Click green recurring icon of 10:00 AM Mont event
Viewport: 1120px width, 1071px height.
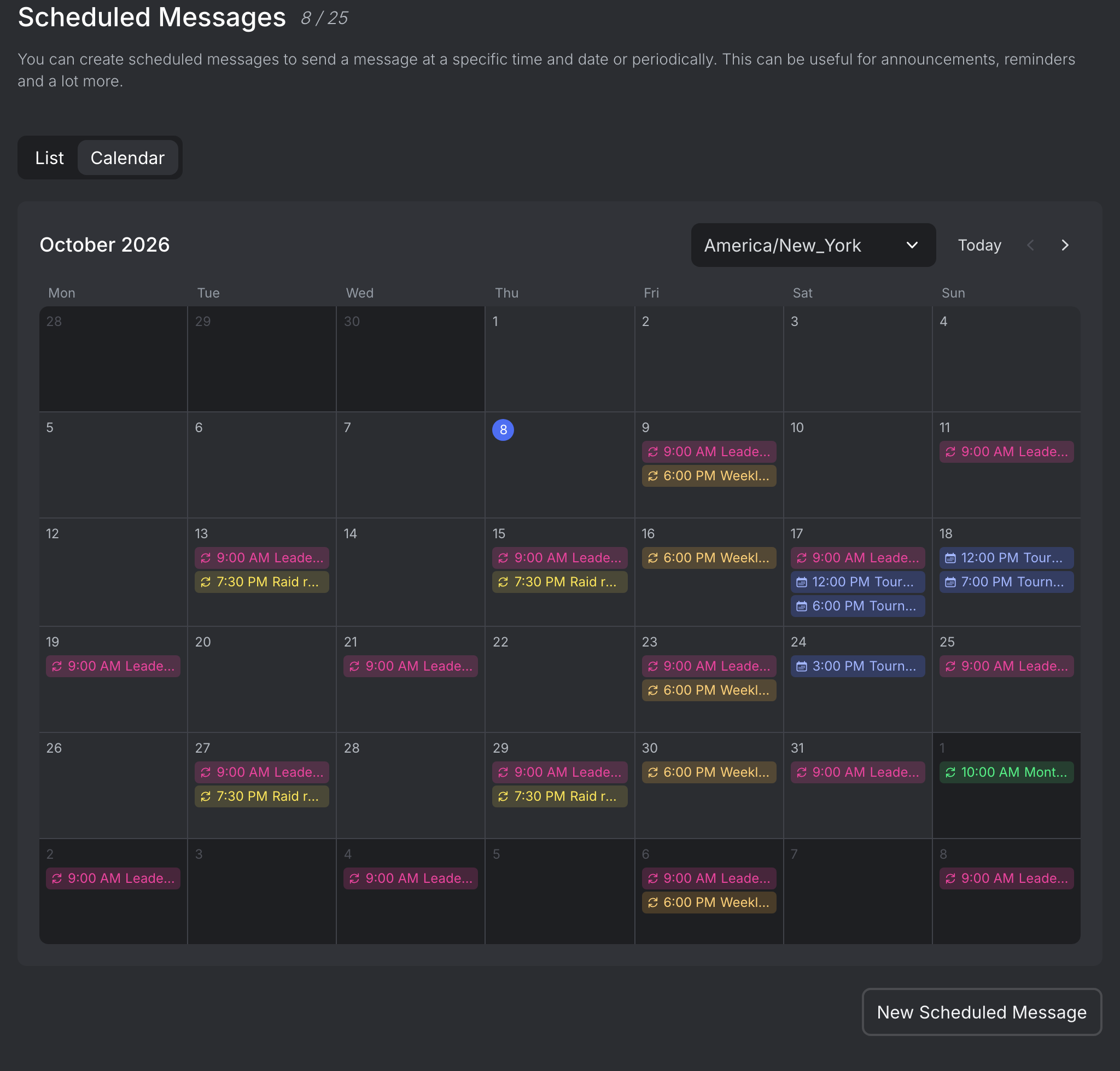[x=950, y=772]
